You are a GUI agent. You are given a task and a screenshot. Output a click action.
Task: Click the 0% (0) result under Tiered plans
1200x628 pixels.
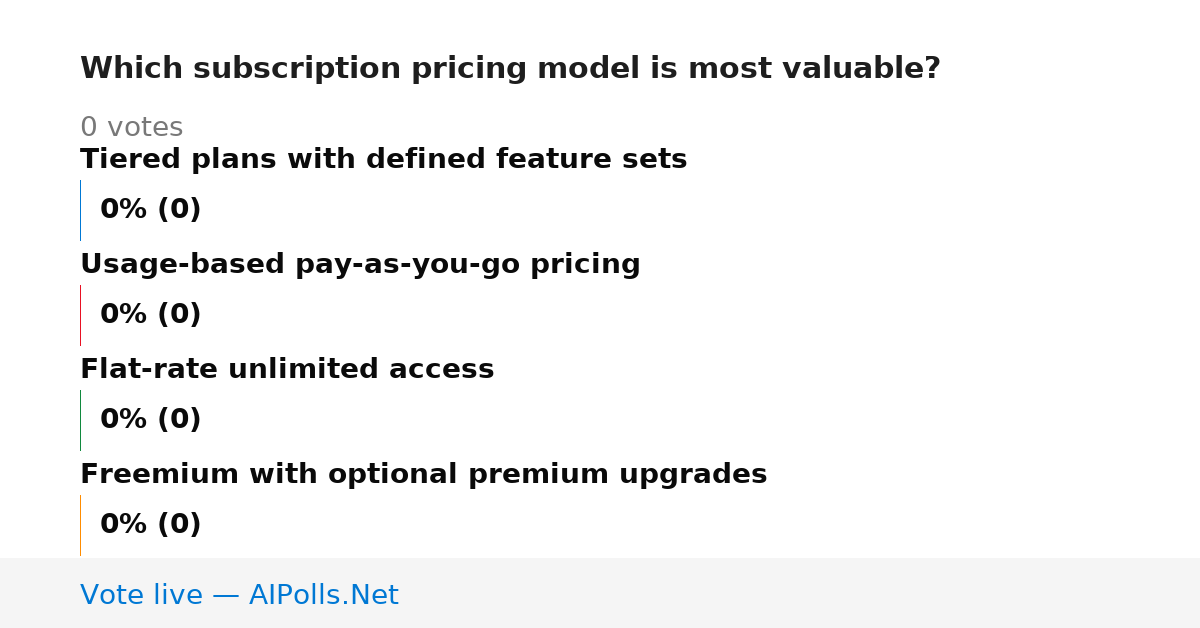point(150,210)
